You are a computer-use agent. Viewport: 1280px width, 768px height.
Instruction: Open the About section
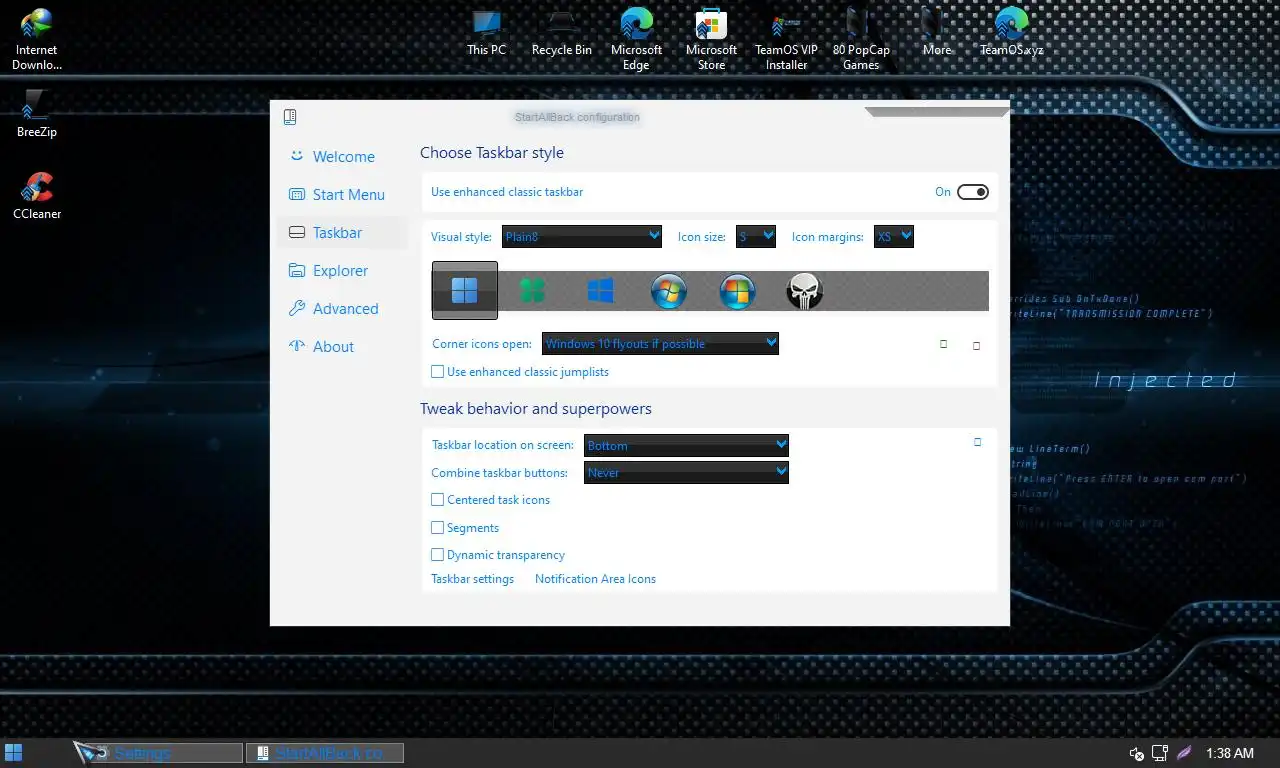tap(342, 347)
